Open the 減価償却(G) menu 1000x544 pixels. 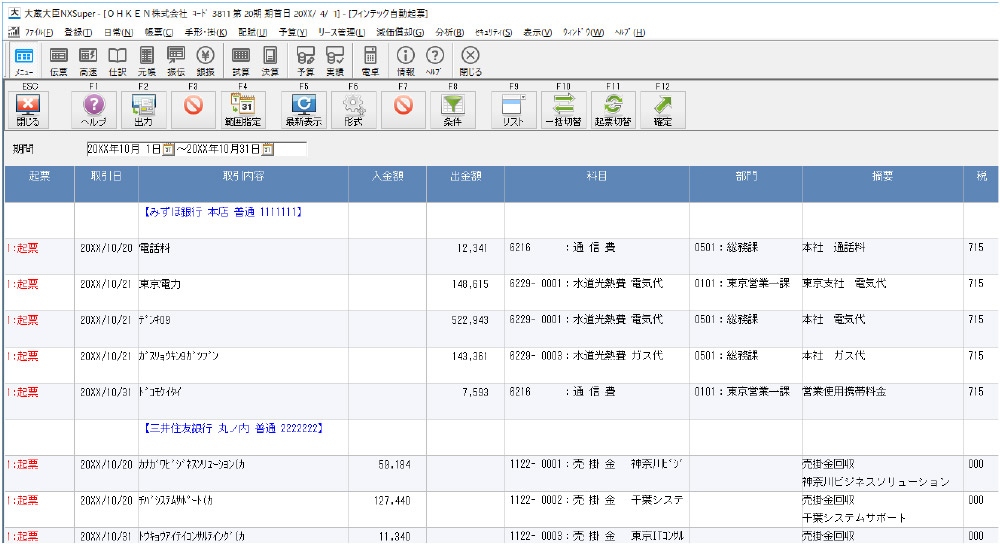point(400,32)
